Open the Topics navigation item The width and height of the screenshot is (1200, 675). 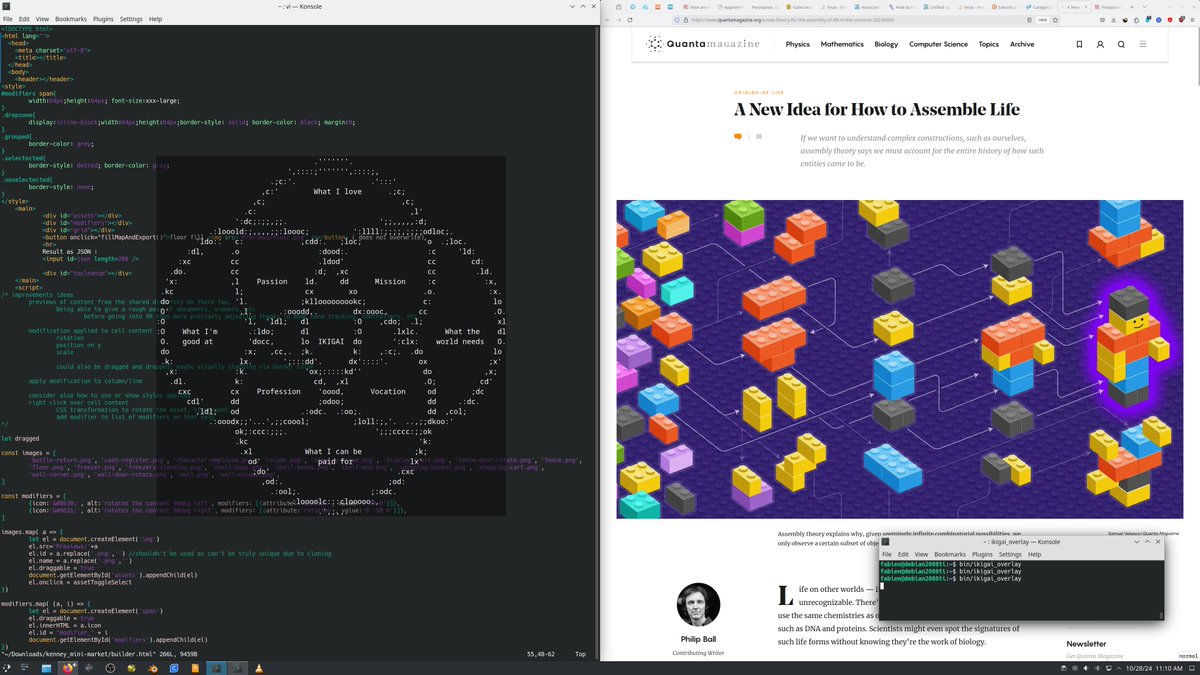point(988,44)
